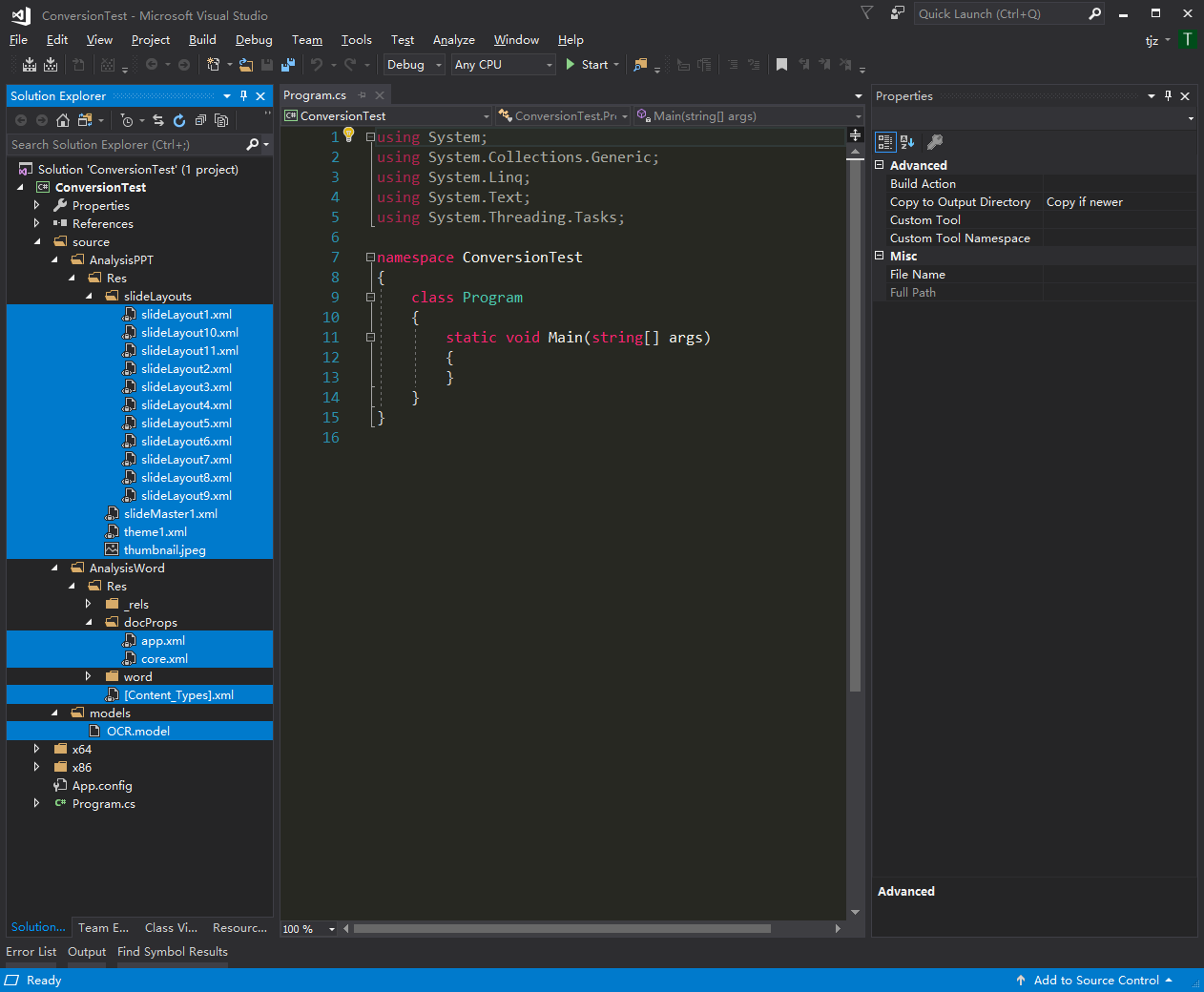Click the green T account avatar

coord(1188,39)
